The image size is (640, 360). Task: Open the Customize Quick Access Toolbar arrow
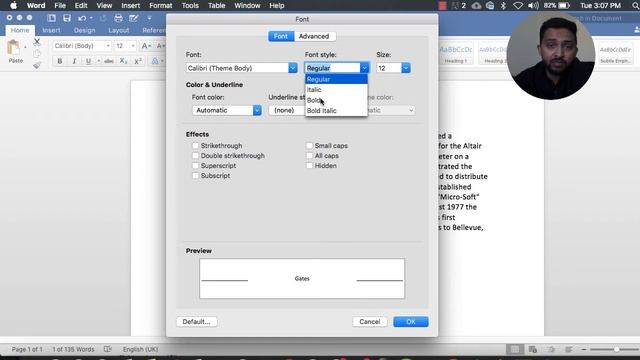[x=149, y=18]
